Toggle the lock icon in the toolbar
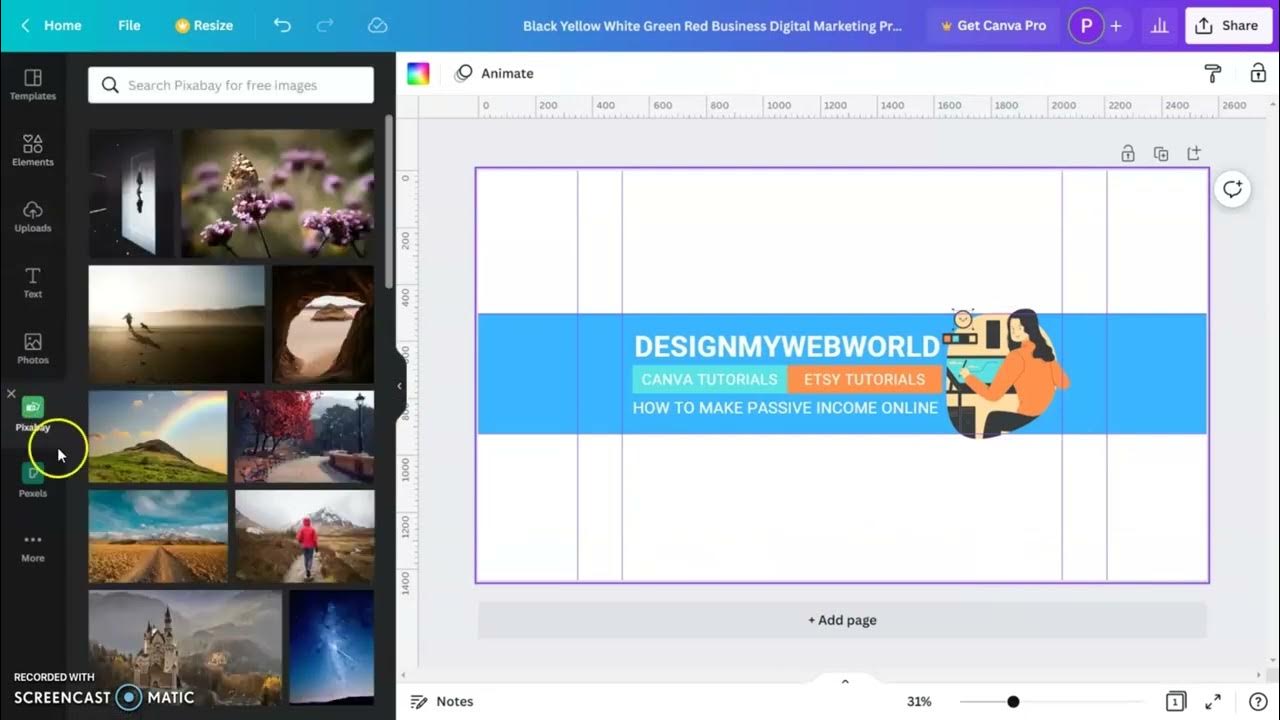The image size is (1280, 720). tap(1258, 73)
